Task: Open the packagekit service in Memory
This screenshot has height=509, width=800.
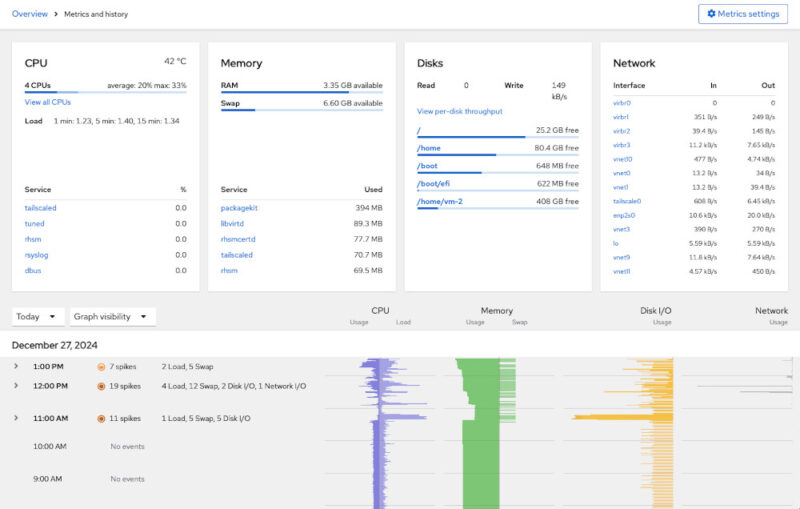Action: tap(239, 207)
